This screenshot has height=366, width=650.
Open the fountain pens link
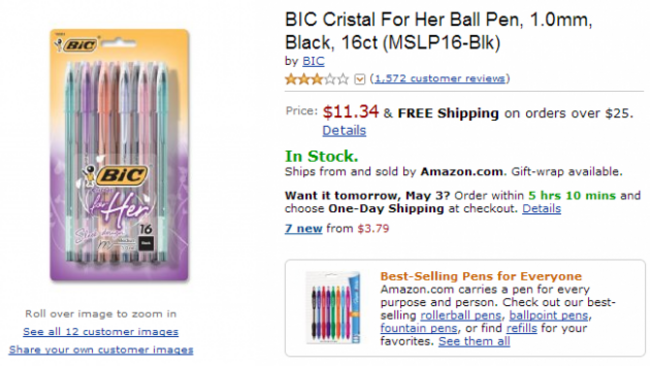pyautogui.click(x=419, y=328)
